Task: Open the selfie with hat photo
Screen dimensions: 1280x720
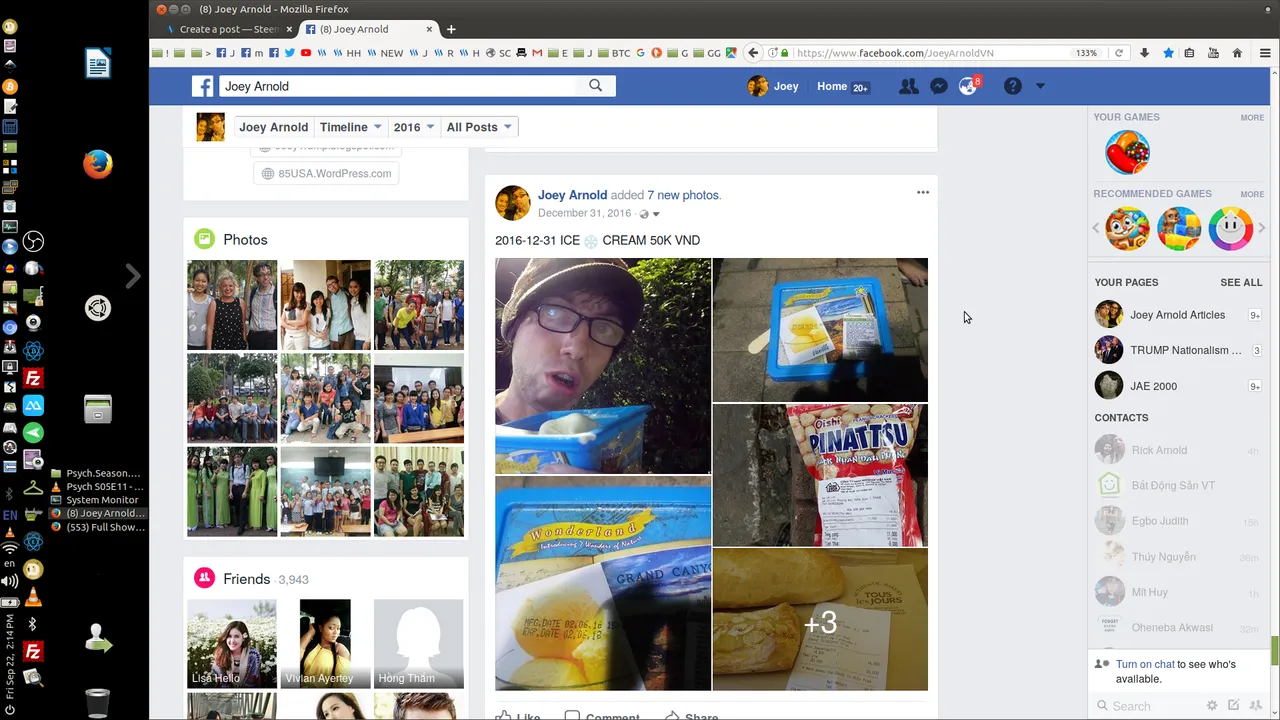Action: (603, 366)
